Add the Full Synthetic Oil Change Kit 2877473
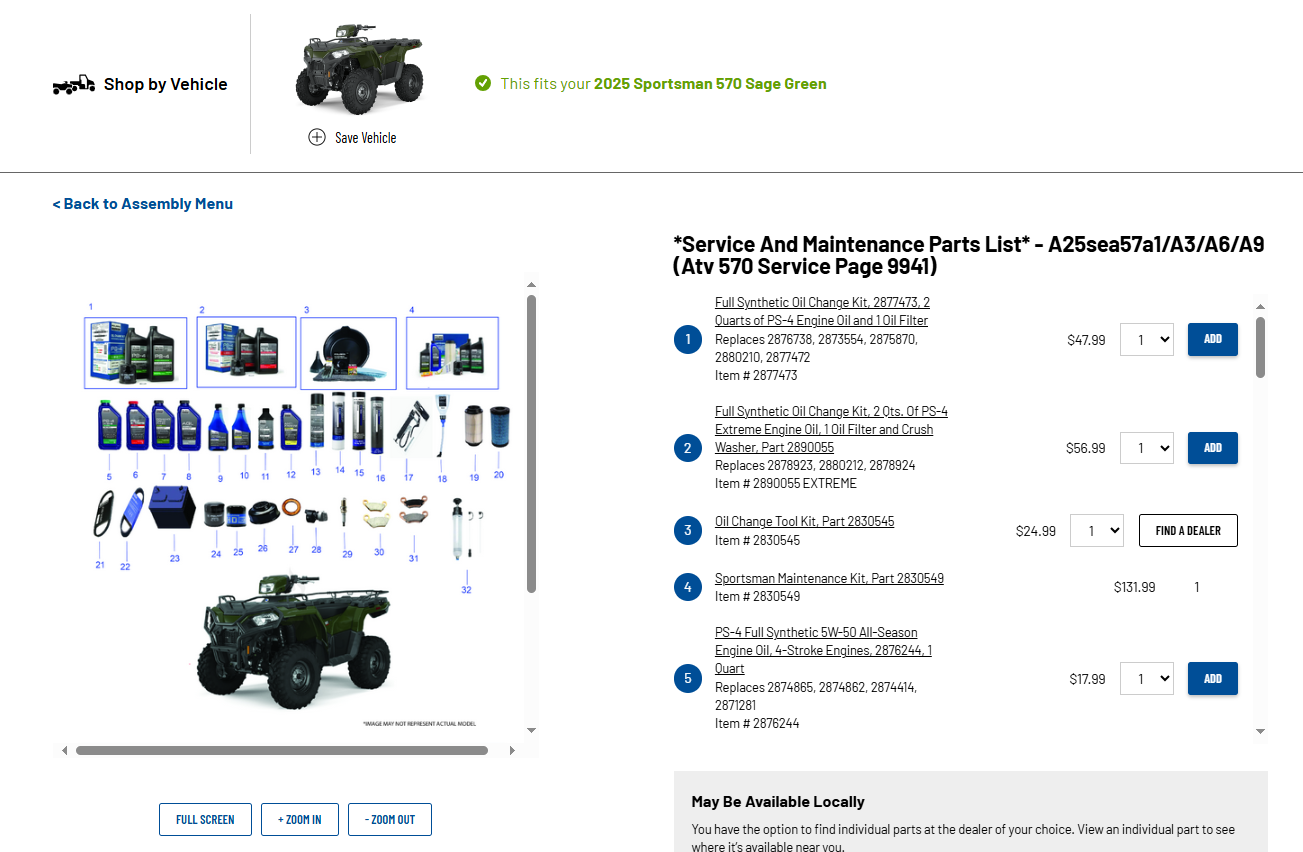 point(1212,339)
